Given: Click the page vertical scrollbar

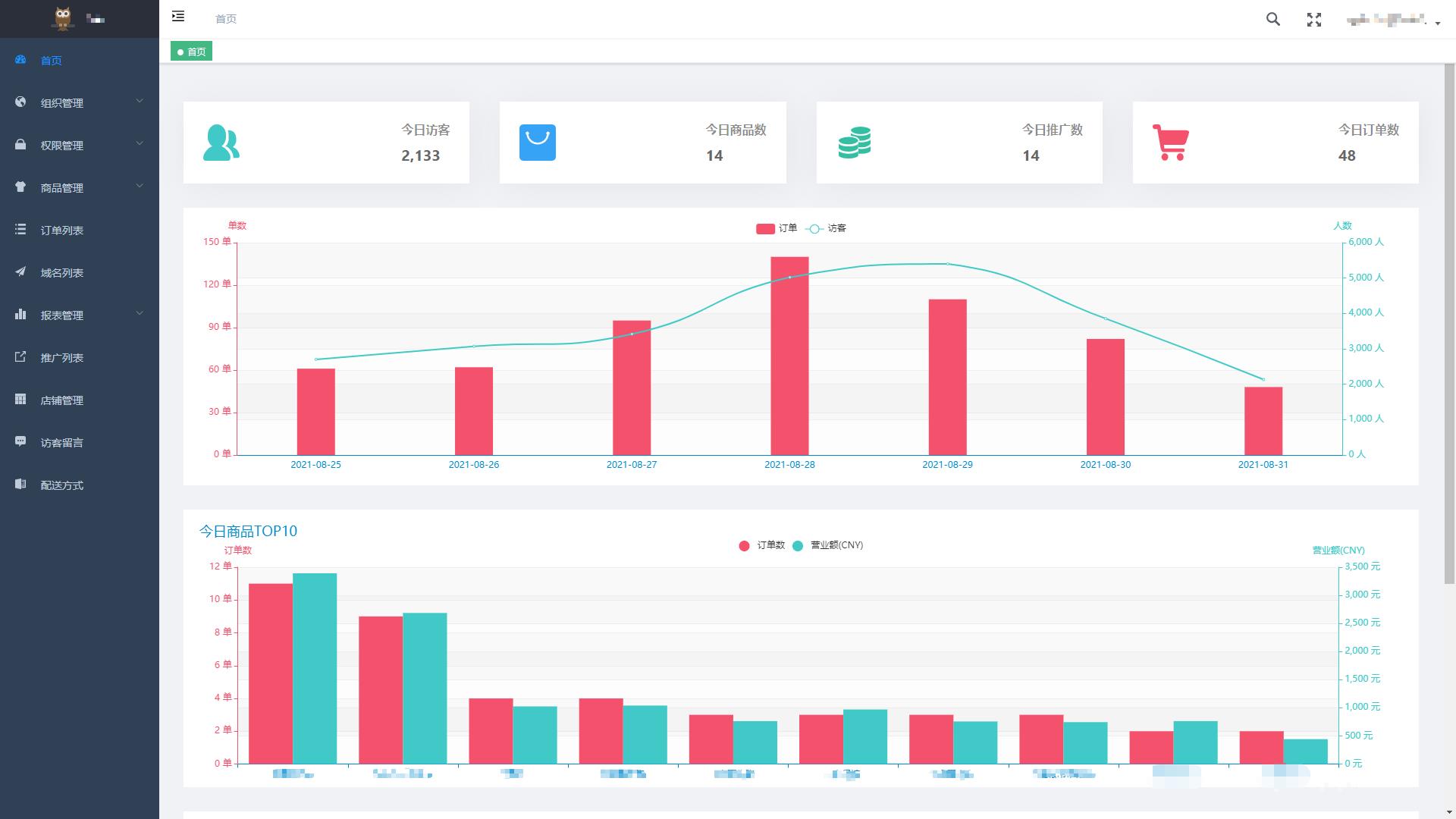Looking at the screenshot, I should tap(1449, 326).
